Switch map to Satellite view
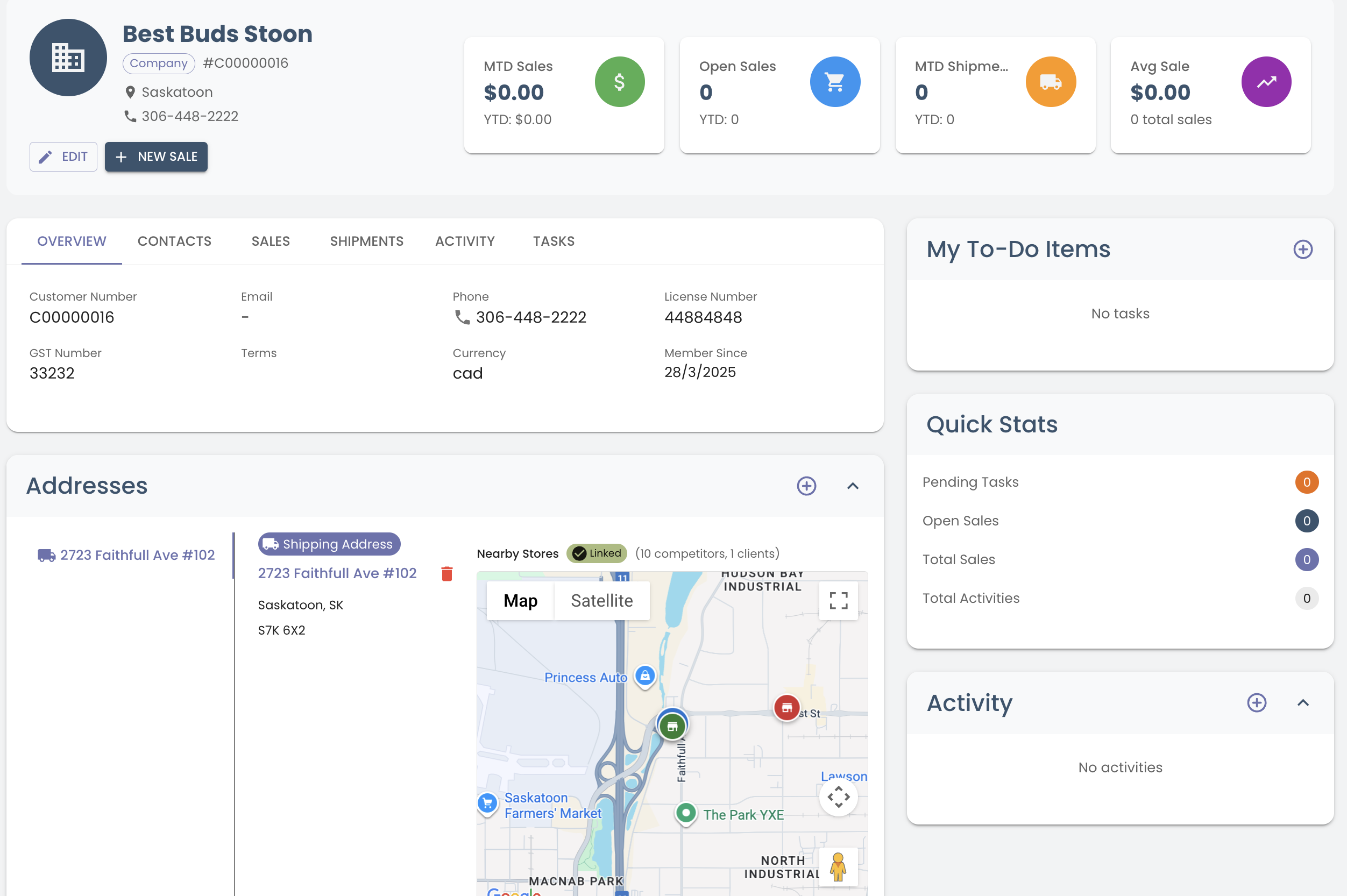Image resolution: width=1347 pixels, height=896 pixels. (601, 601)
